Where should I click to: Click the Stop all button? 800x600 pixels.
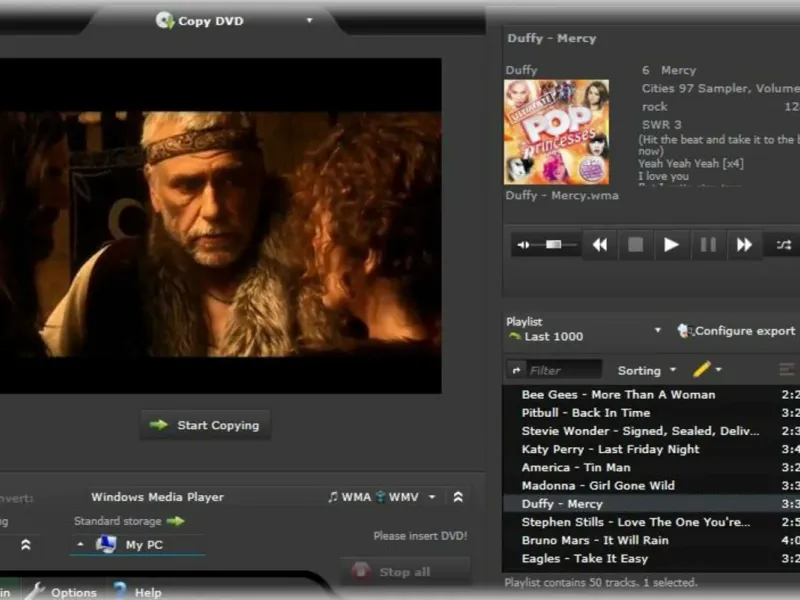tap(405, 572)
